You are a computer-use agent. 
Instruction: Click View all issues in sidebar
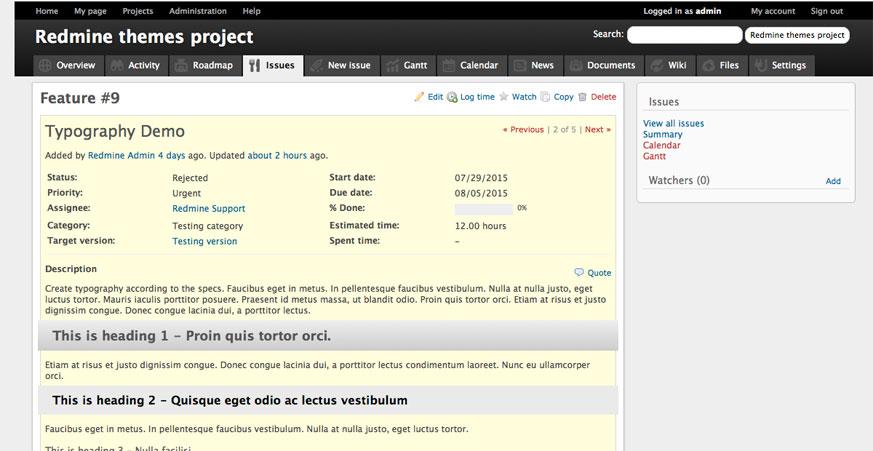(673, 124)
